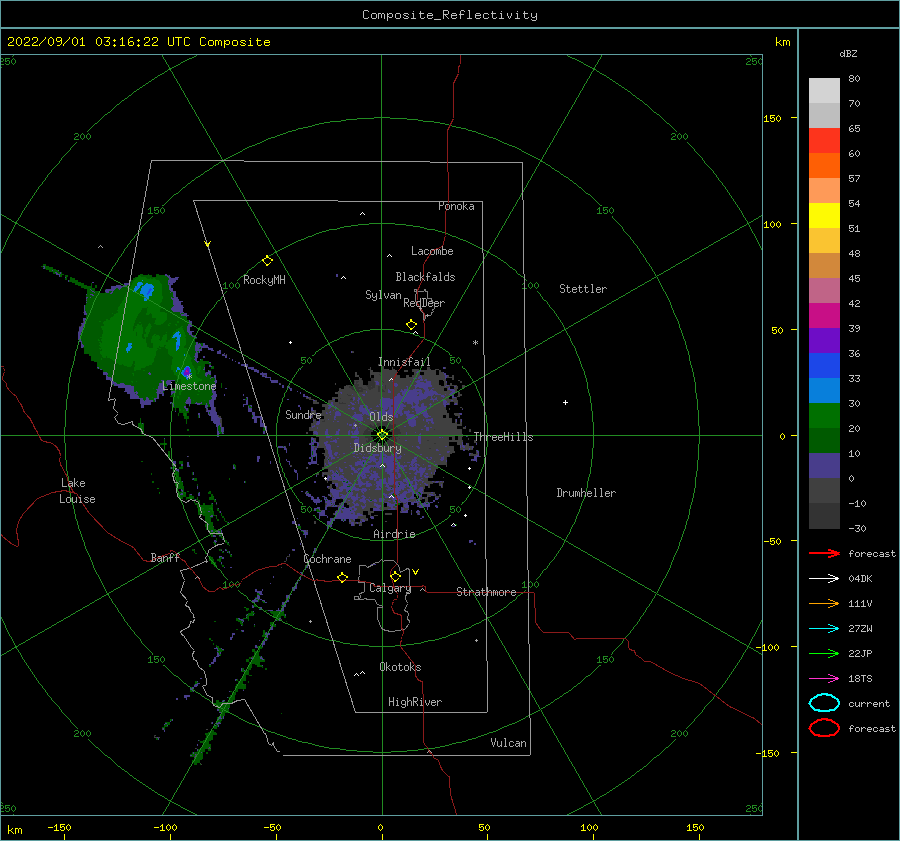
Task: Click the 18TS legend label
Action: coord(860,679)
